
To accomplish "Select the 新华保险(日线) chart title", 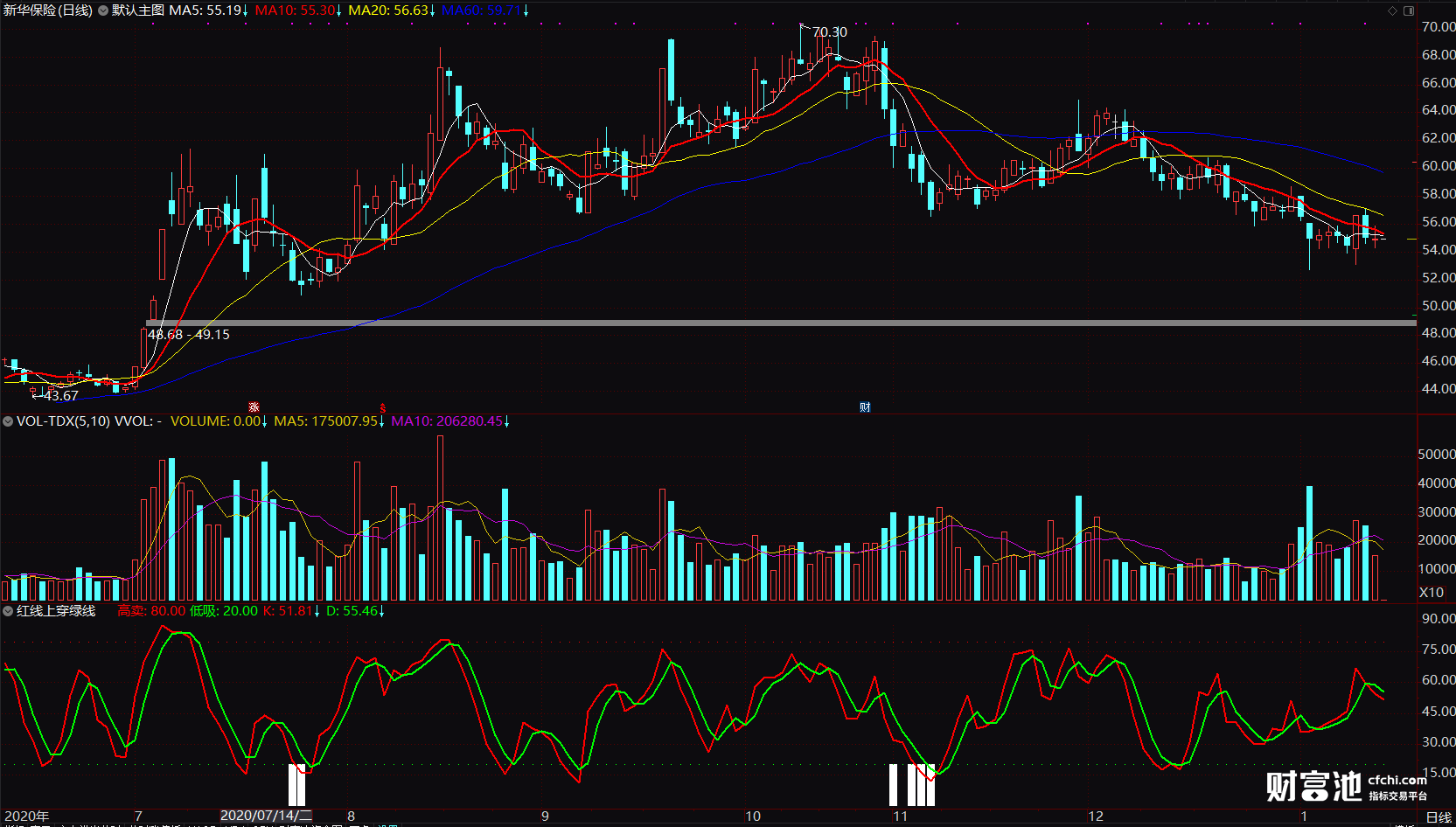I will point(48,10).
